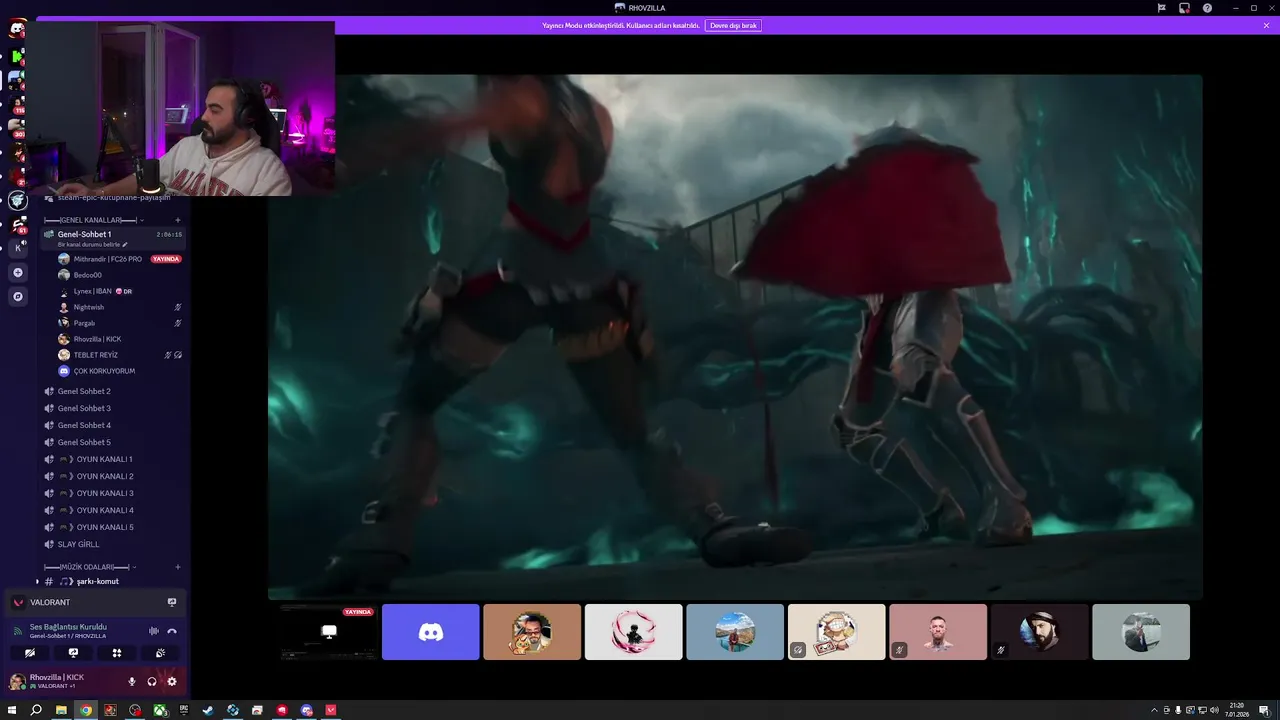Switch to Chrome in taskbar

tap(86, 710)
